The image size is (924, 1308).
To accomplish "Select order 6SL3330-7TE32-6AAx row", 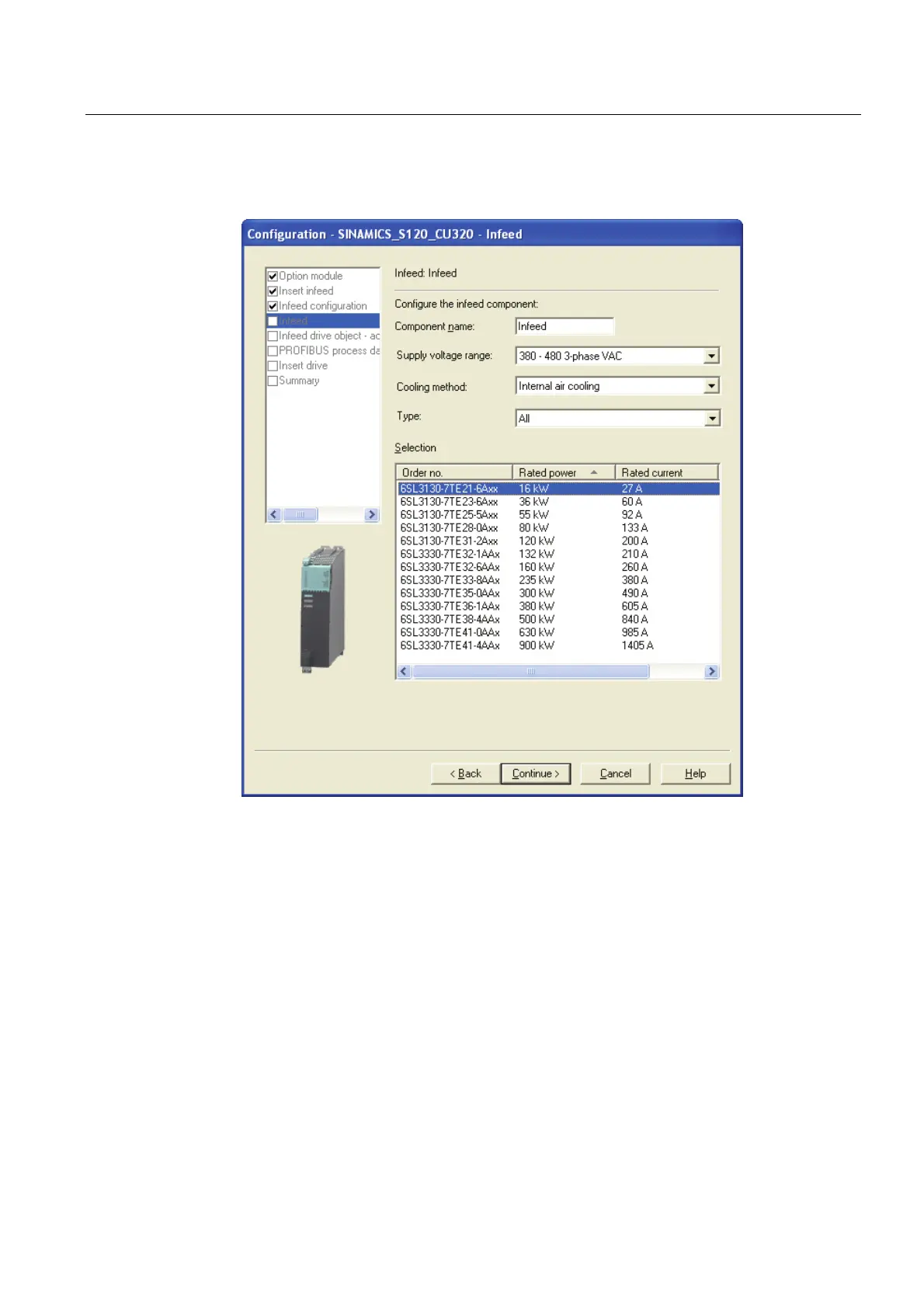I will click(558, 567).
